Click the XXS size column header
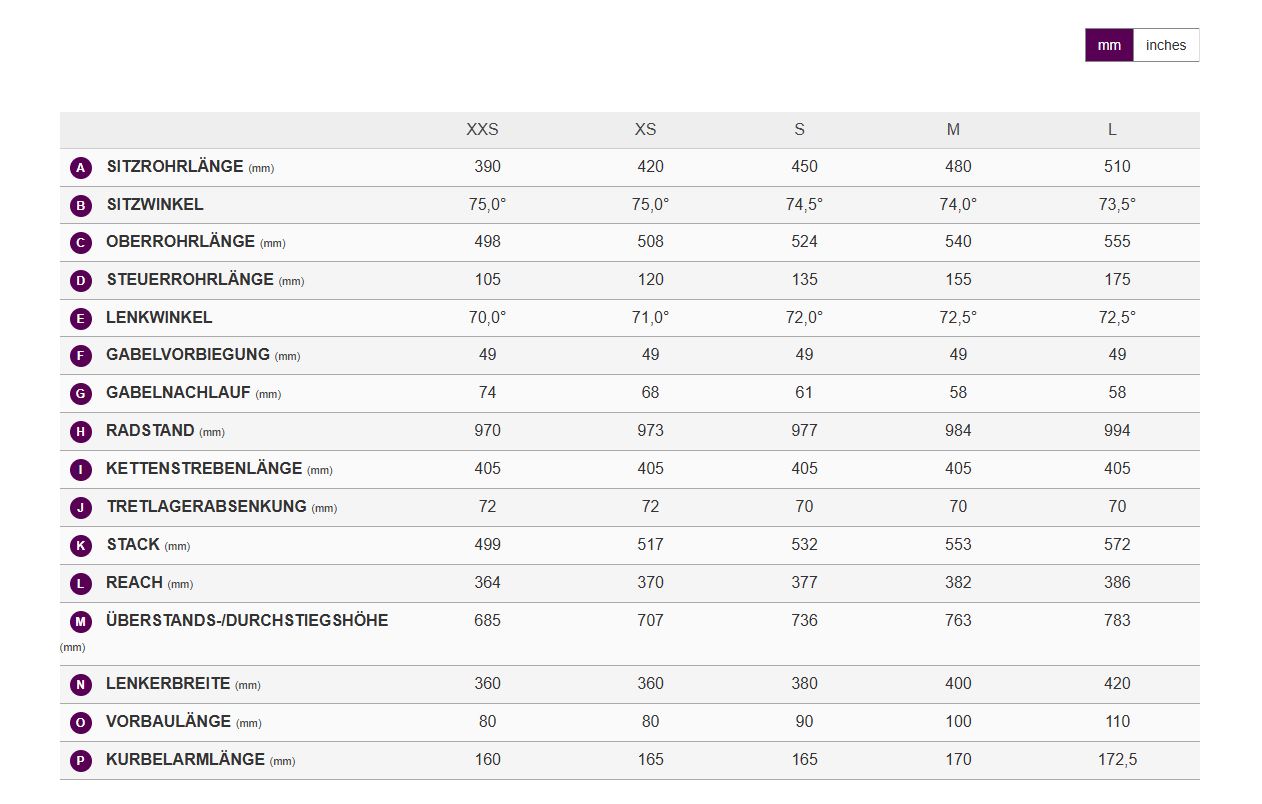 click(x=482, y=130)
